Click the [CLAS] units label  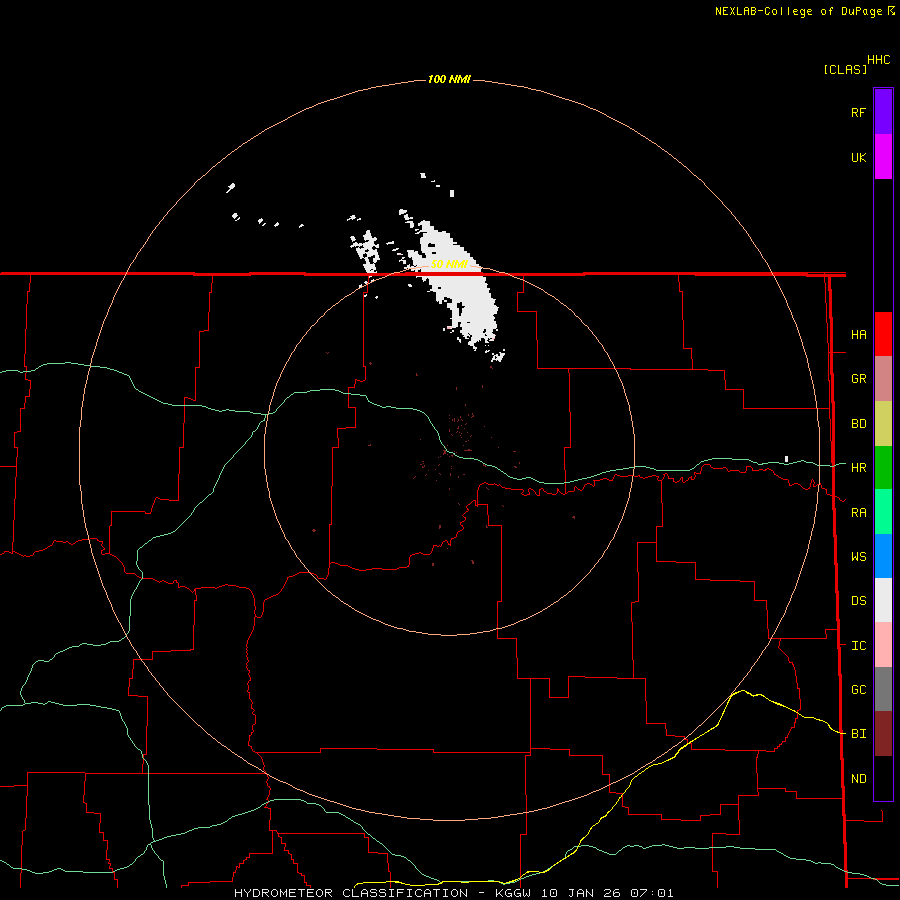(845, 70)
